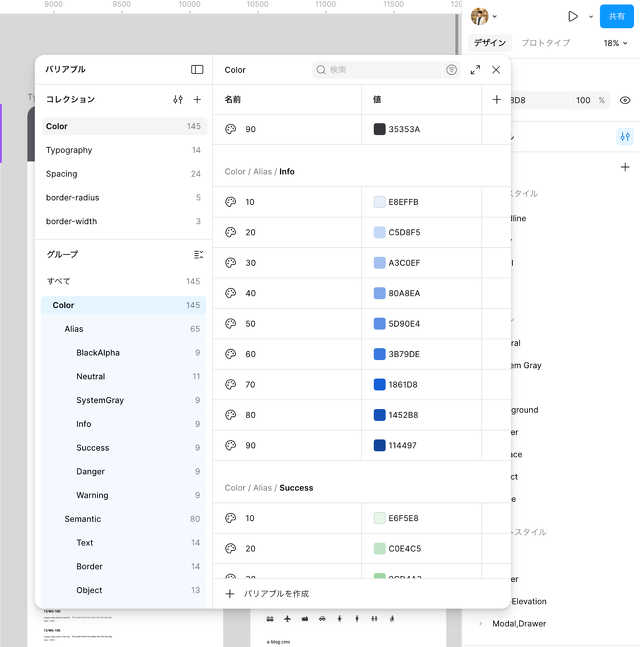Click the 1861D8 blue color swatch
The height and width of the screenshot is (647, 640).
pos(380,384)
